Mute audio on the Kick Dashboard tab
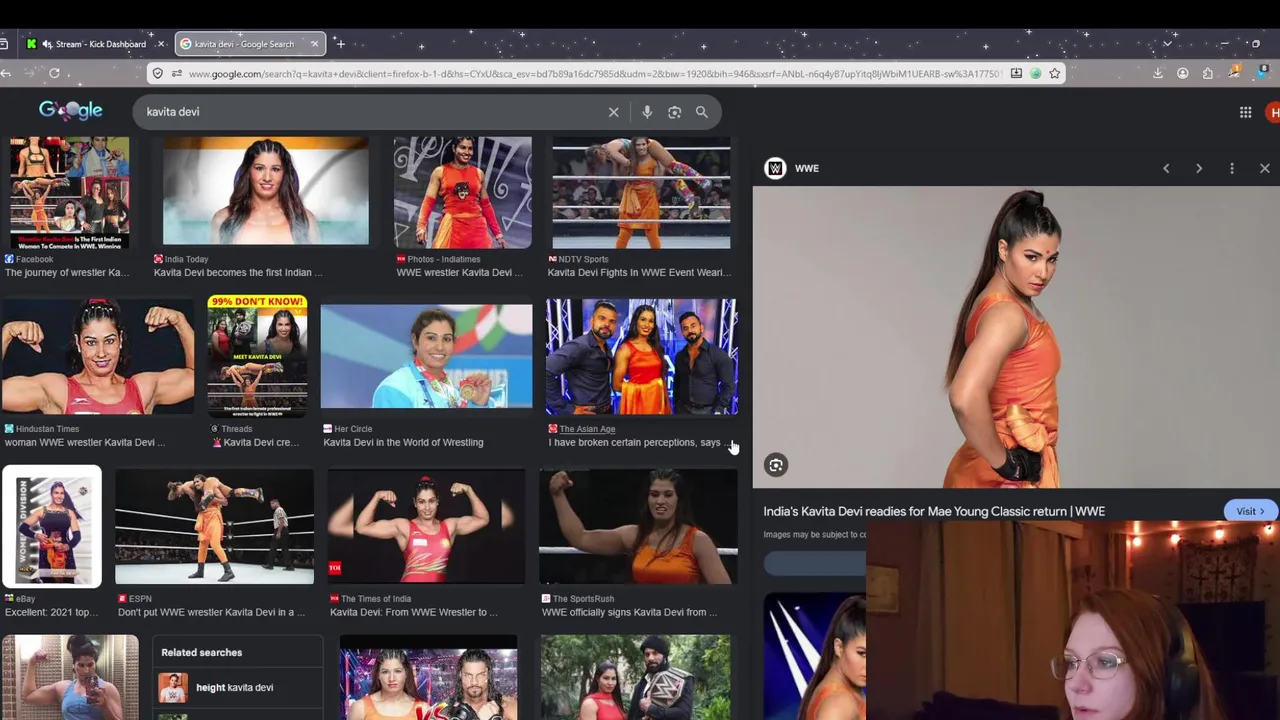 [x=46, y=44]
